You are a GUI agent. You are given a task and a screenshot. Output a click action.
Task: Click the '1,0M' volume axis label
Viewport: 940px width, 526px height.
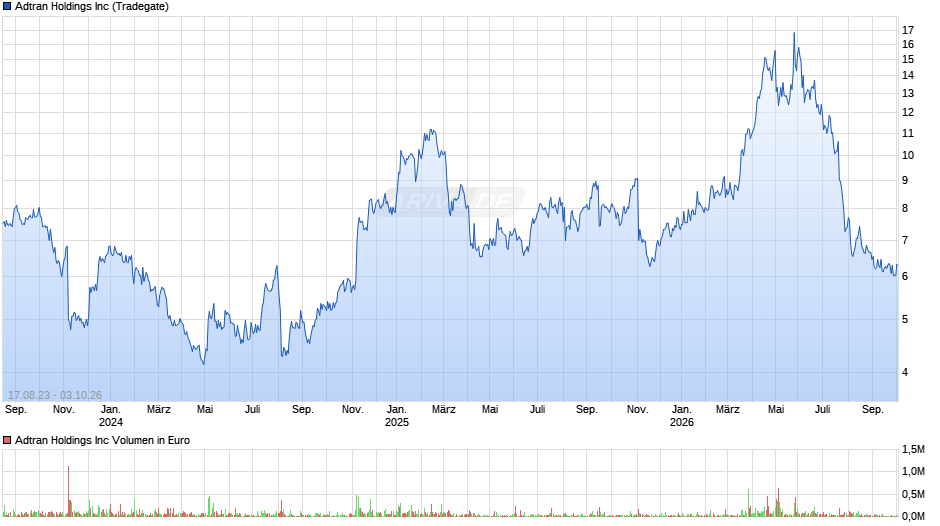[x=913, y=472]
